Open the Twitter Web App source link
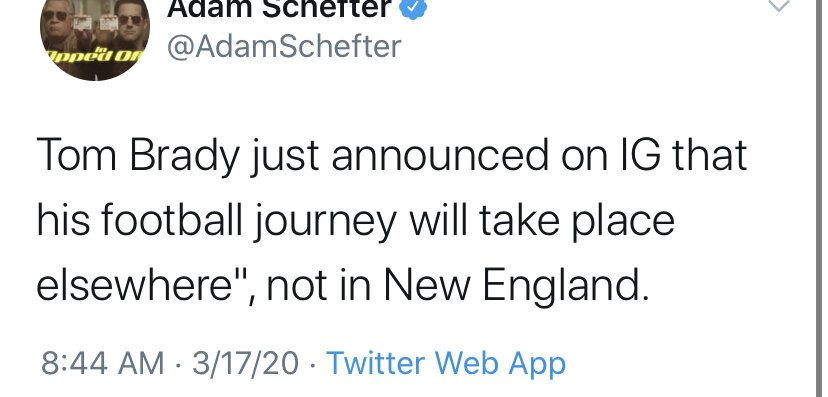Image resolution: width=828 pixels, height=397 pixels. [x=446, y=363]
